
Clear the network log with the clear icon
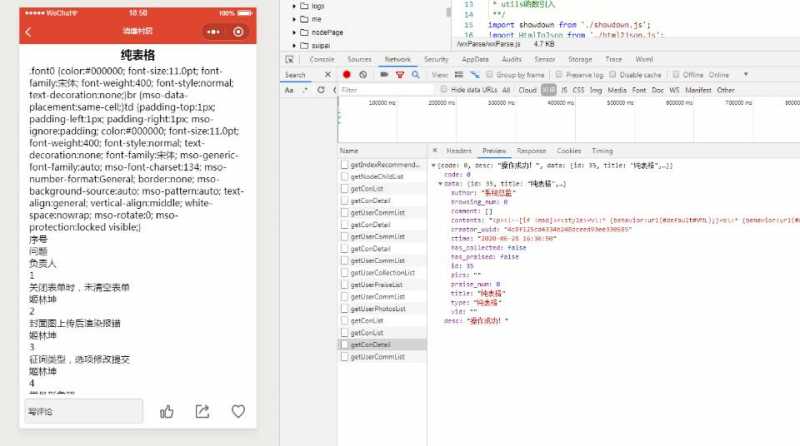coord(363,75)
